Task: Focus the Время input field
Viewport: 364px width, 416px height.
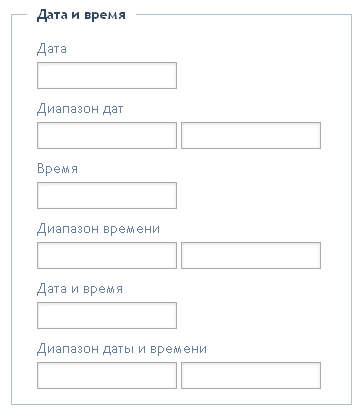Action: [x=107, y=195]
